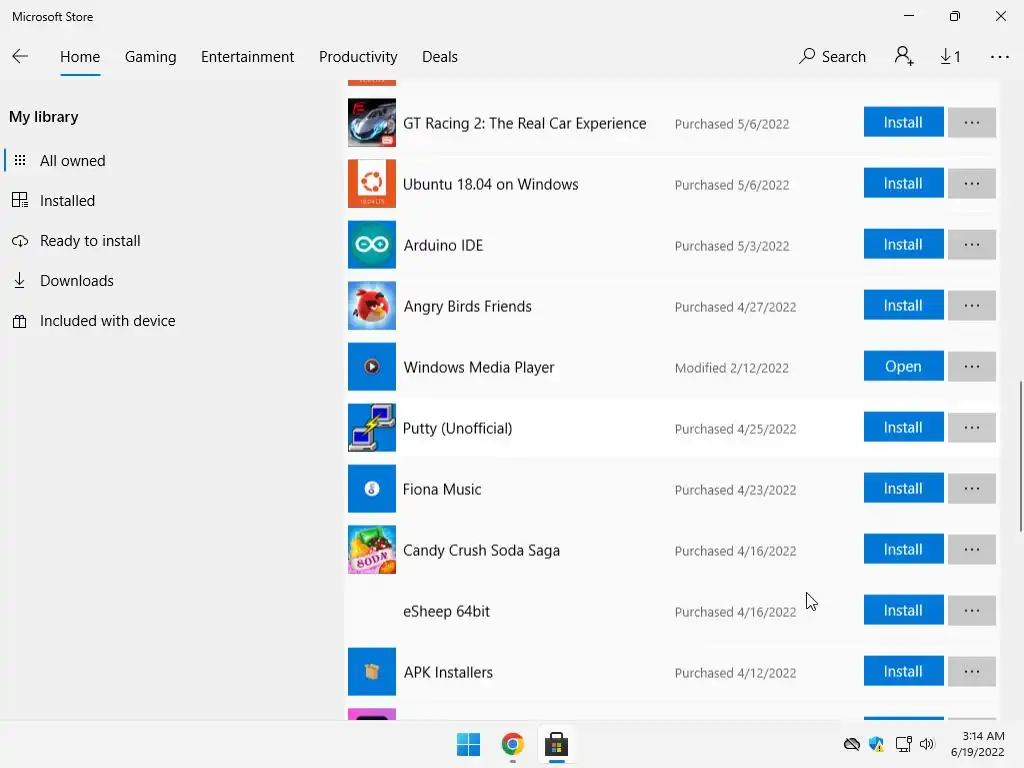This screenshot has width=1024, height=768.
Task: Open more options for Angry Birds Friends
Action: coord(972,305)
